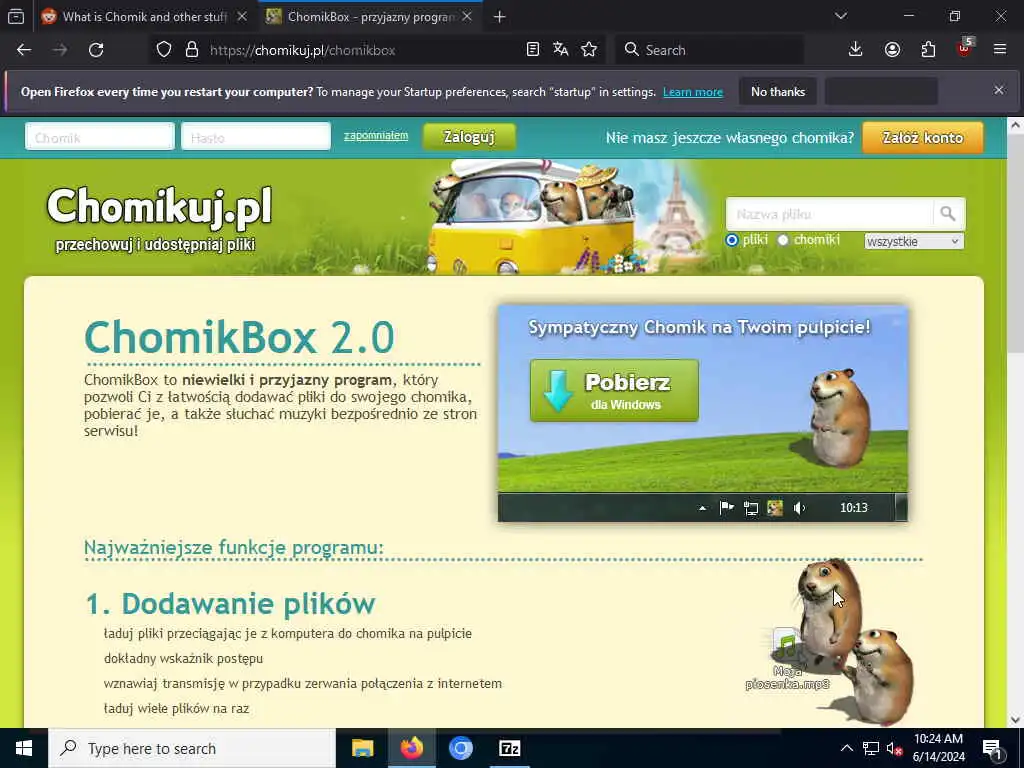The height and width of the screenshot is (768, 1024).
Task: Open the tracking protection shield icon
Action: pos(164,50)
